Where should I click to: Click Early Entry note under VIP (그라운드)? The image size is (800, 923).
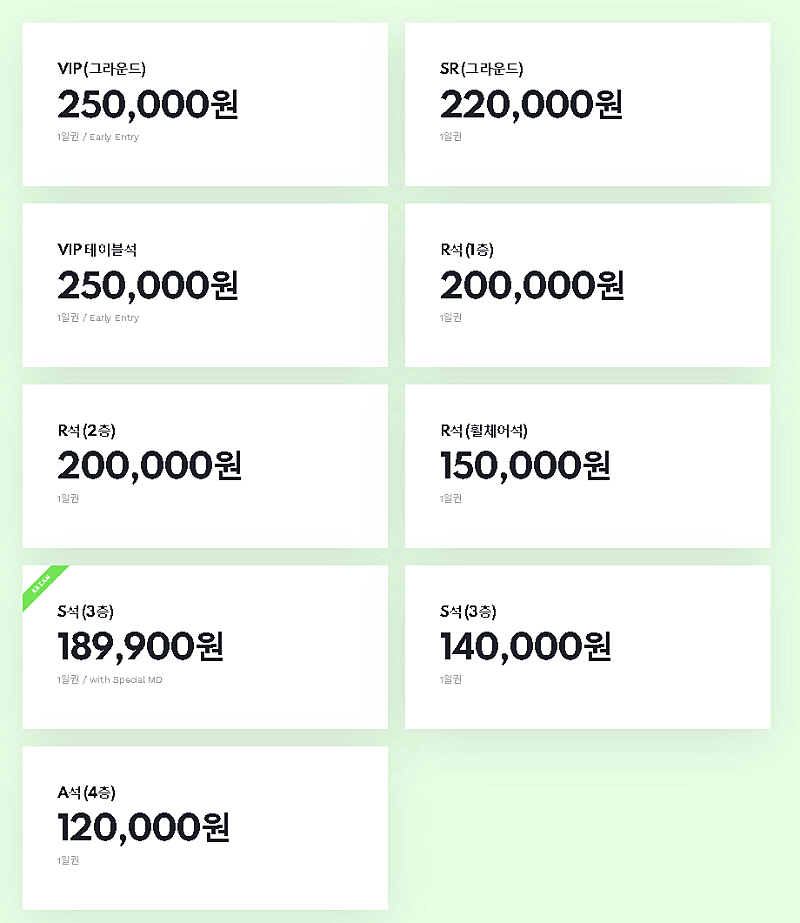coord(114,137)
